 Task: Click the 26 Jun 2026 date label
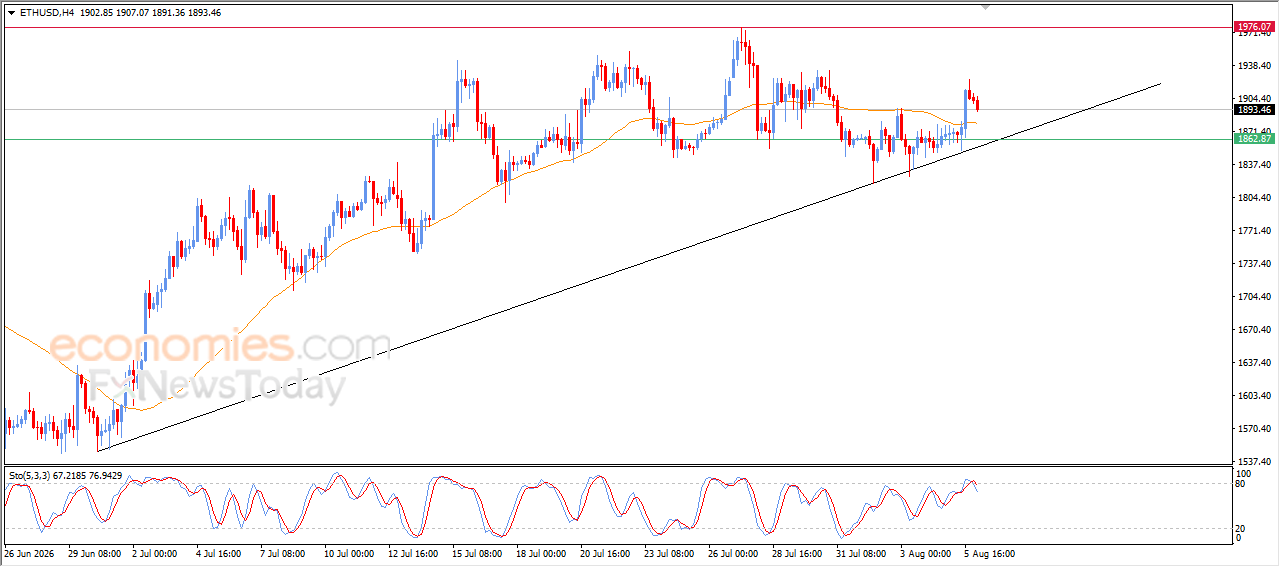pos(30,552)
